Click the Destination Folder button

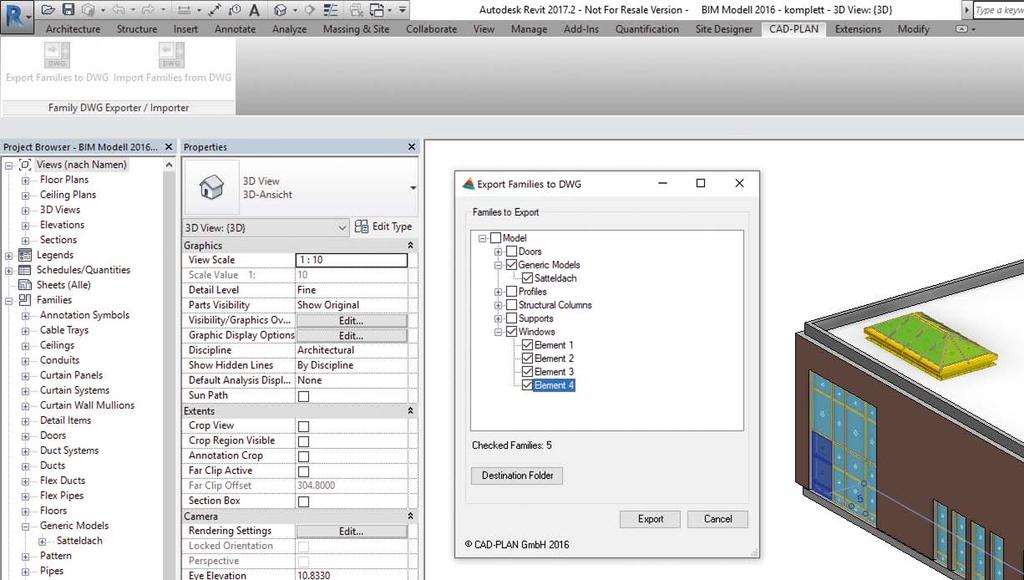coord(517,475)
